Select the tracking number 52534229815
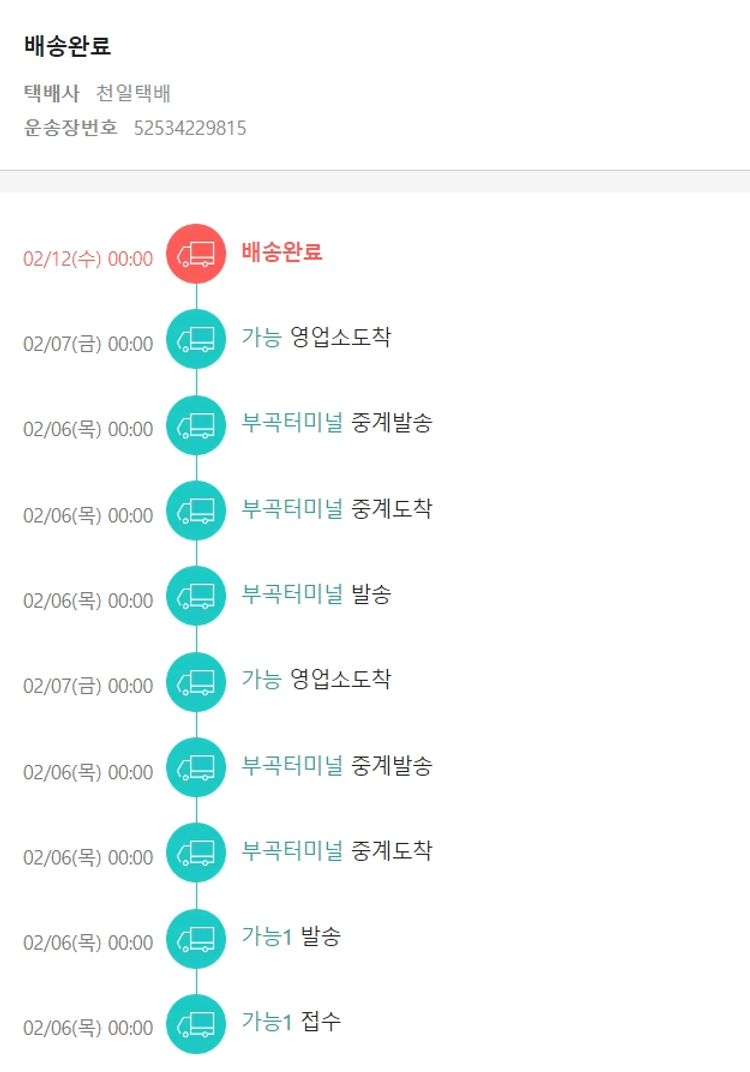This screenshot has height=1072, width=750. point(190,128)
